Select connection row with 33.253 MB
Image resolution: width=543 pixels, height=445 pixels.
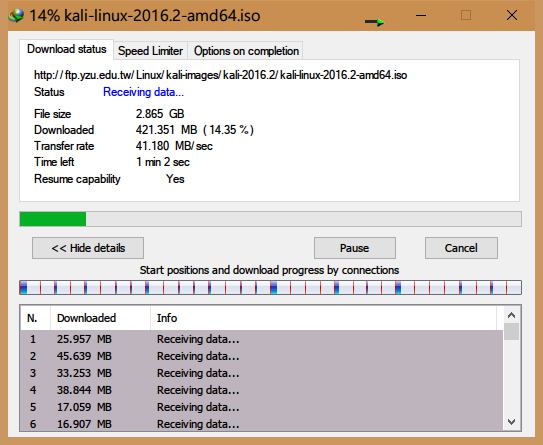tap(261, 373)
